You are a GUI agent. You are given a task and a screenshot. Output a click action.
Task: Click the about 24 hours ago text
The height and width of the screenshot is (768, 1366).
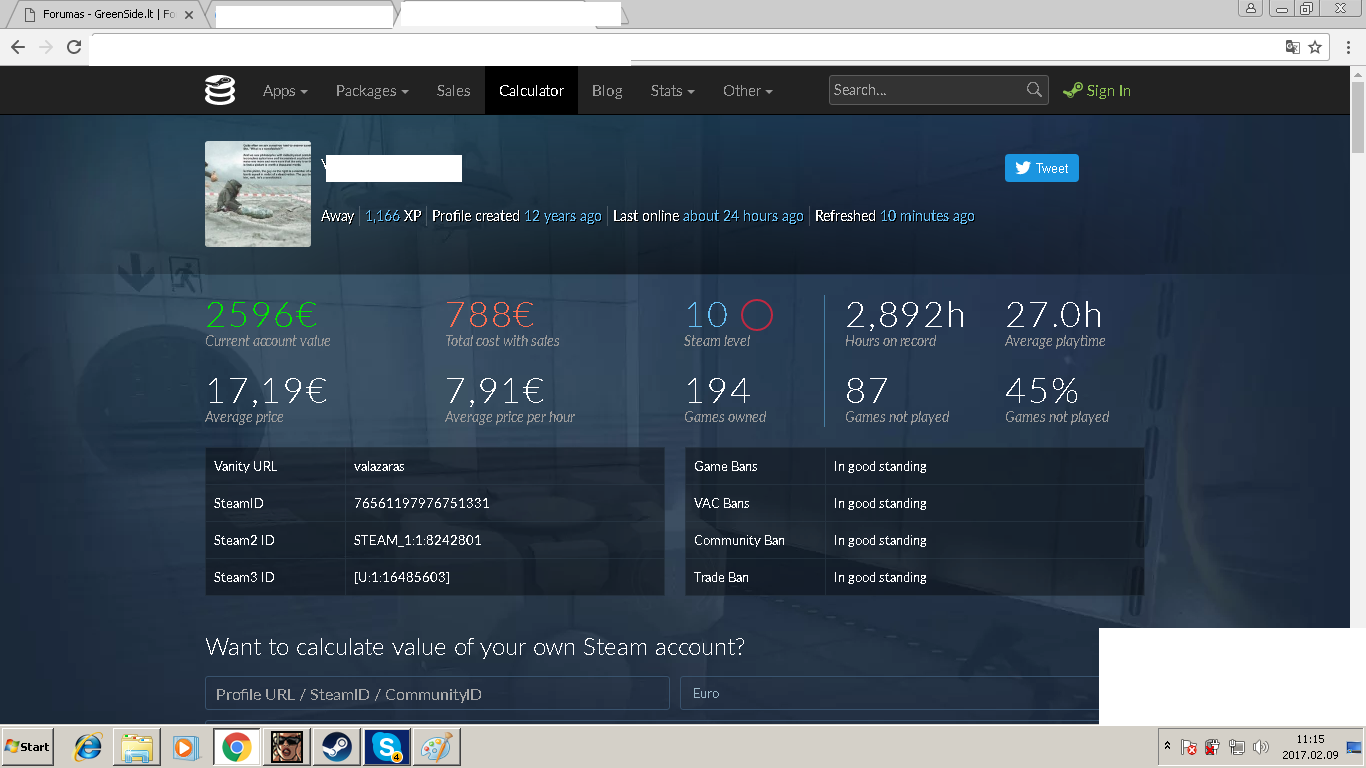743,216
